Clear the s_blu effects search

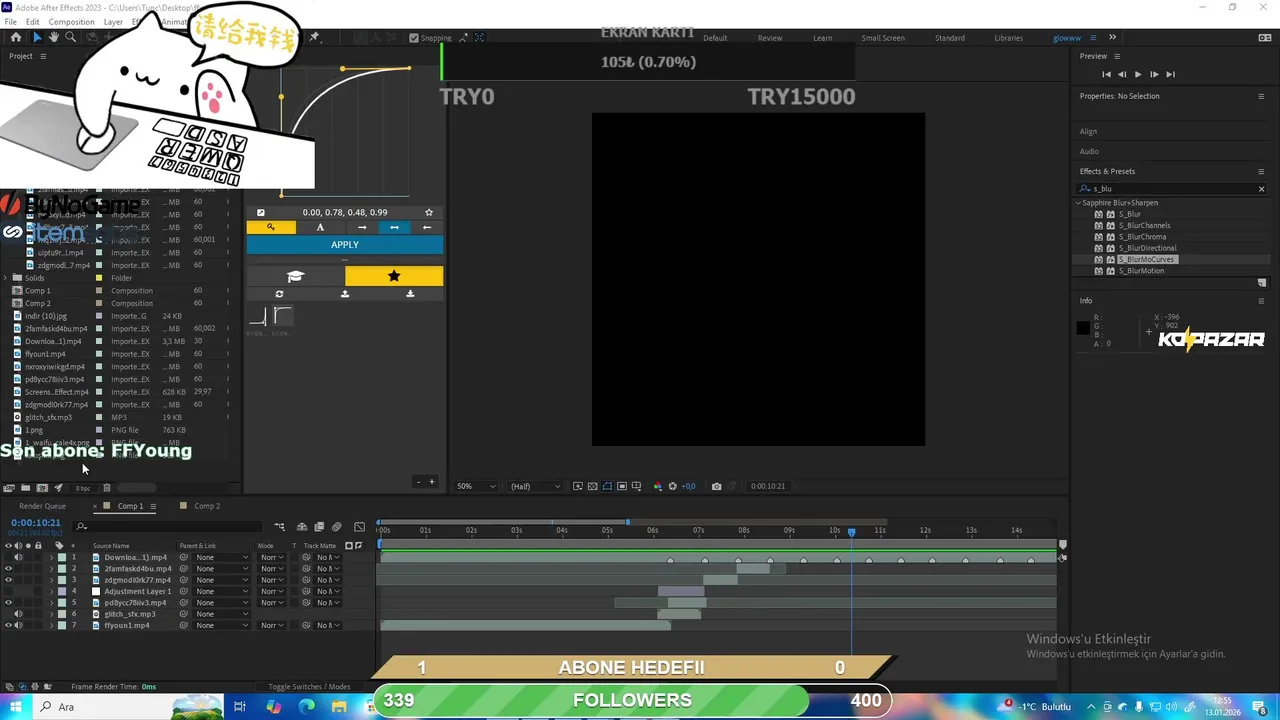coord(1261,188)
